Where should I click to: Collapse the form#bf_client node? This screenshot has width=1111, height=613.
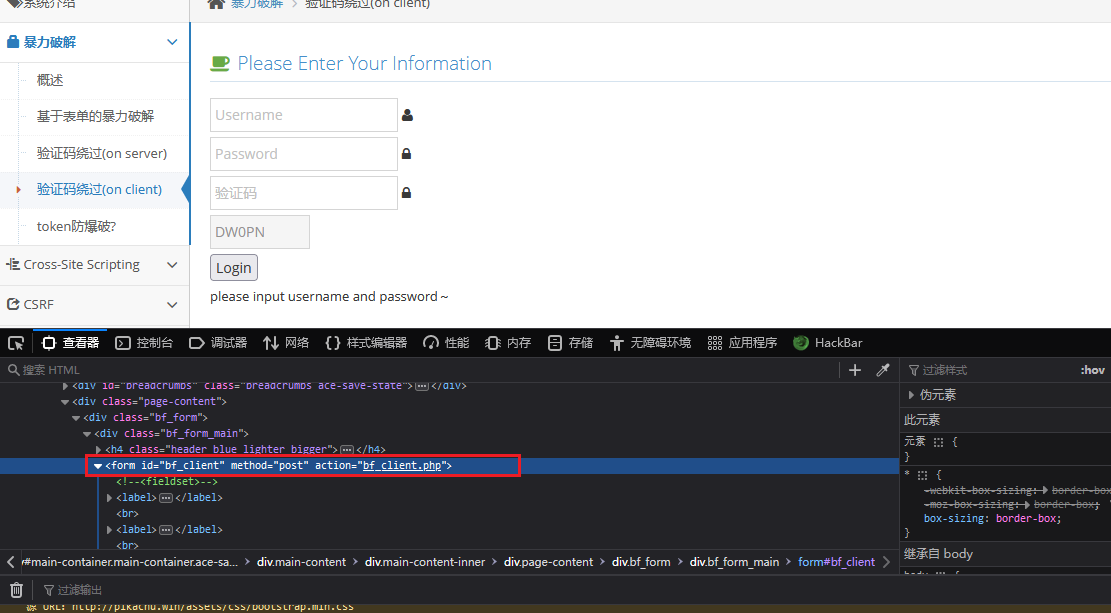(98, 466)
